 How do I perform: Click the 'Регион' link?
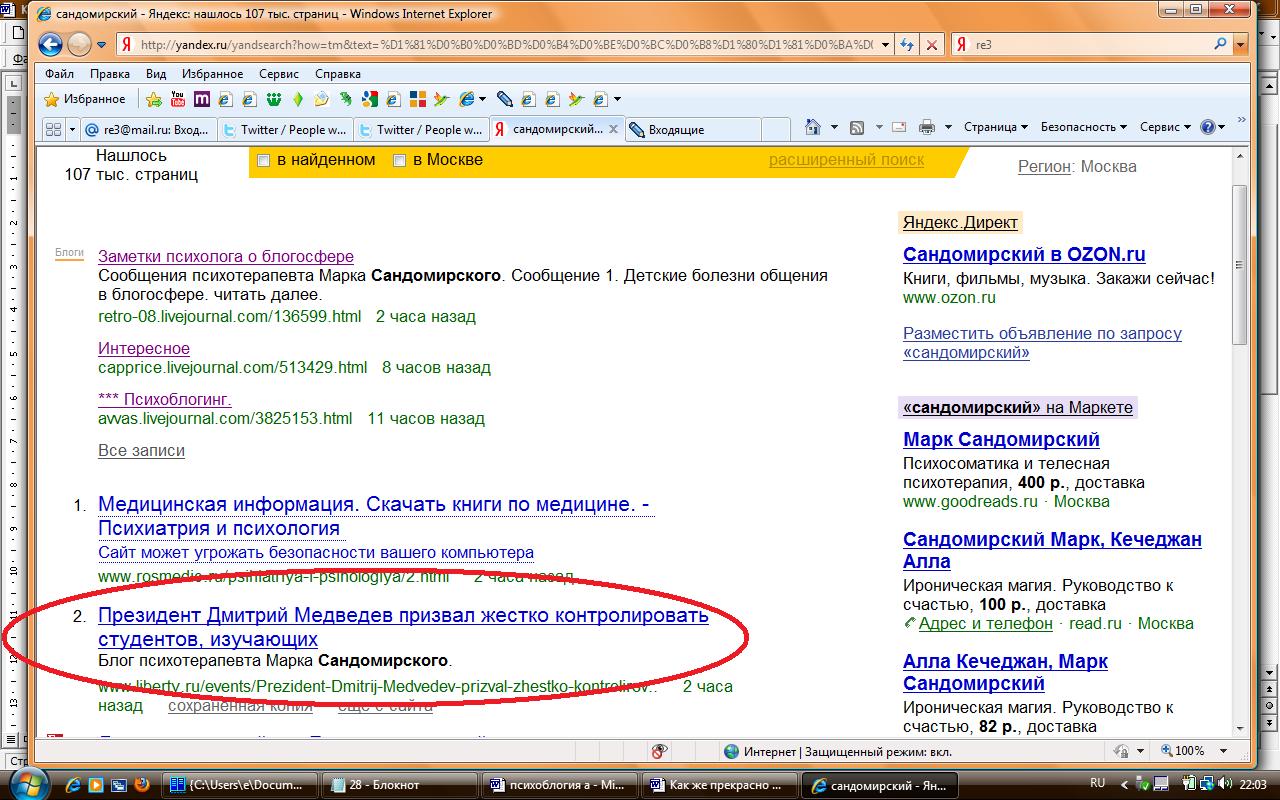1045,167
